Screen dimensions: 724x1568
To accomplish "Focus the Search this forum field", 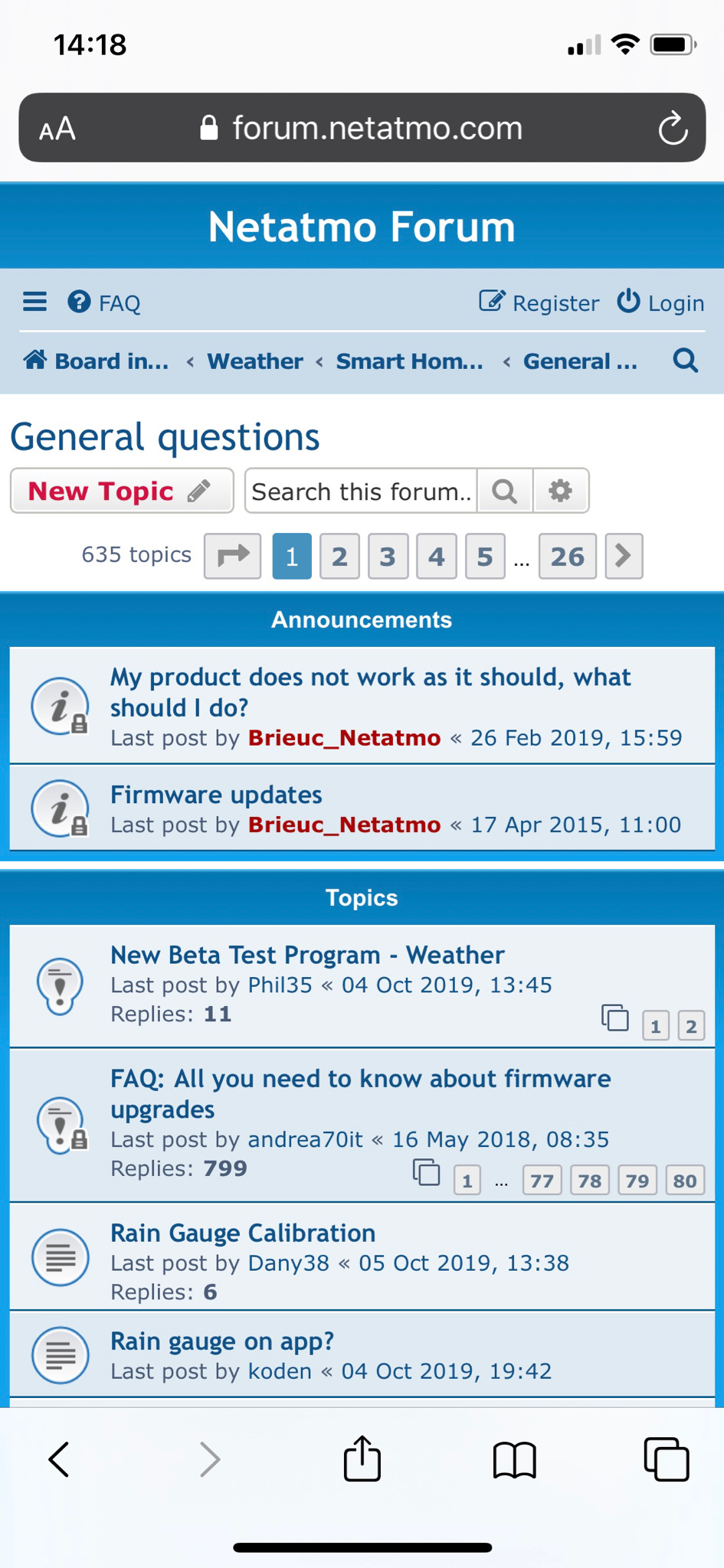I will point(360,491).
